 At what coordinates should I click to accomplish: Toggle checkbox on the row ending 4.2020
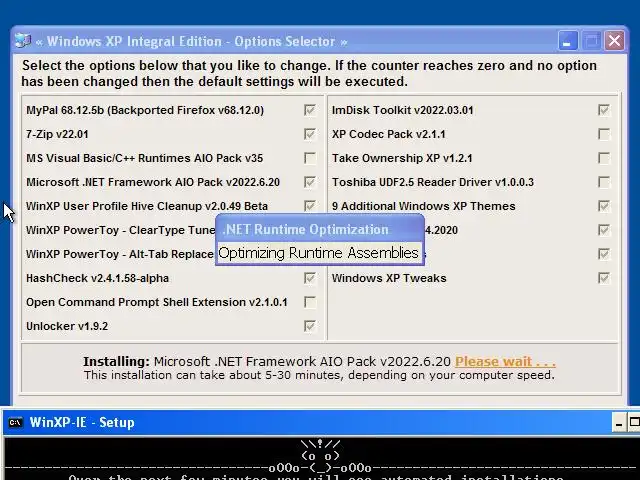604,230
